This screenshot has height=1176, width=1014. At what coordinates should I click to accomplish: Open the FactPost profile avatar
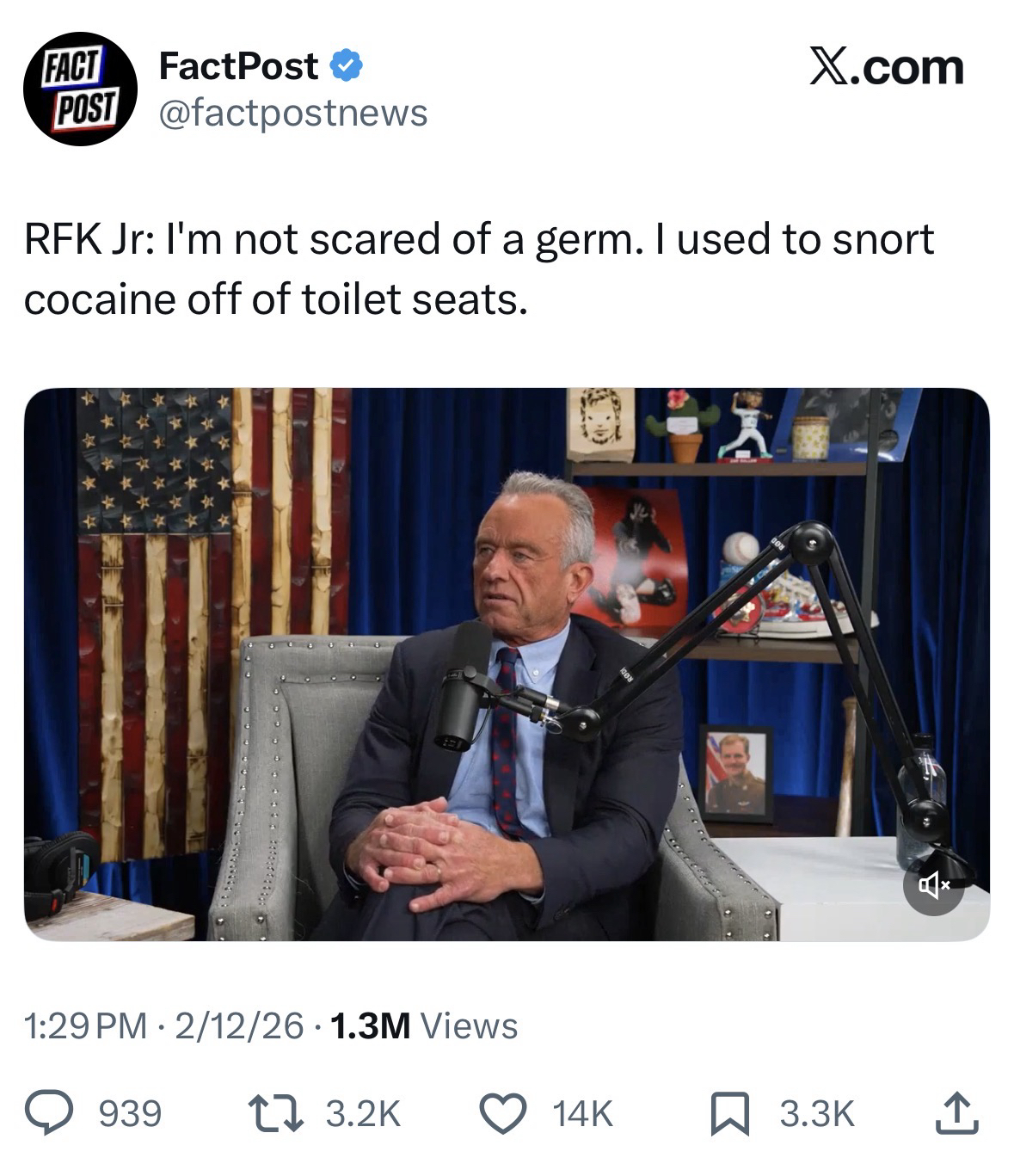(80, 89)
